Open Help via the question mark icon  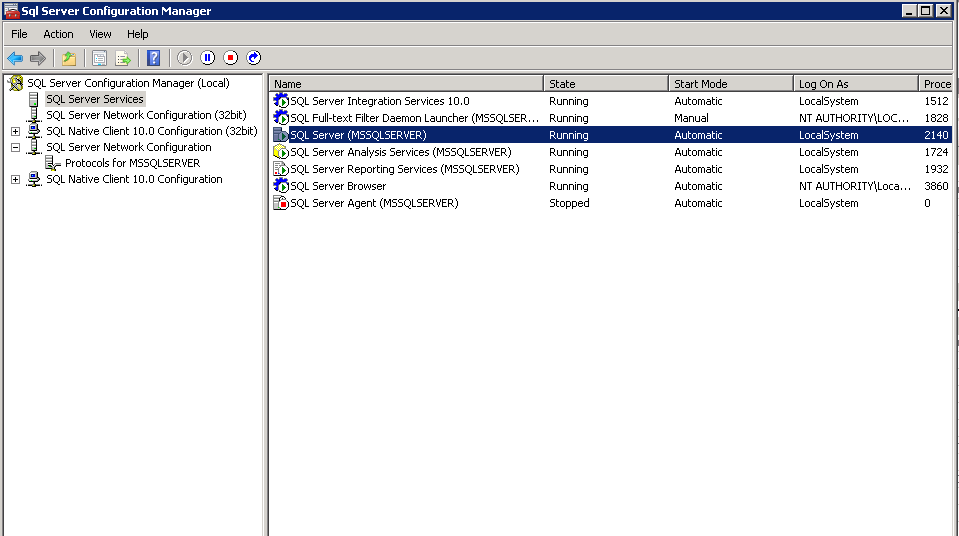coord(154,58)
